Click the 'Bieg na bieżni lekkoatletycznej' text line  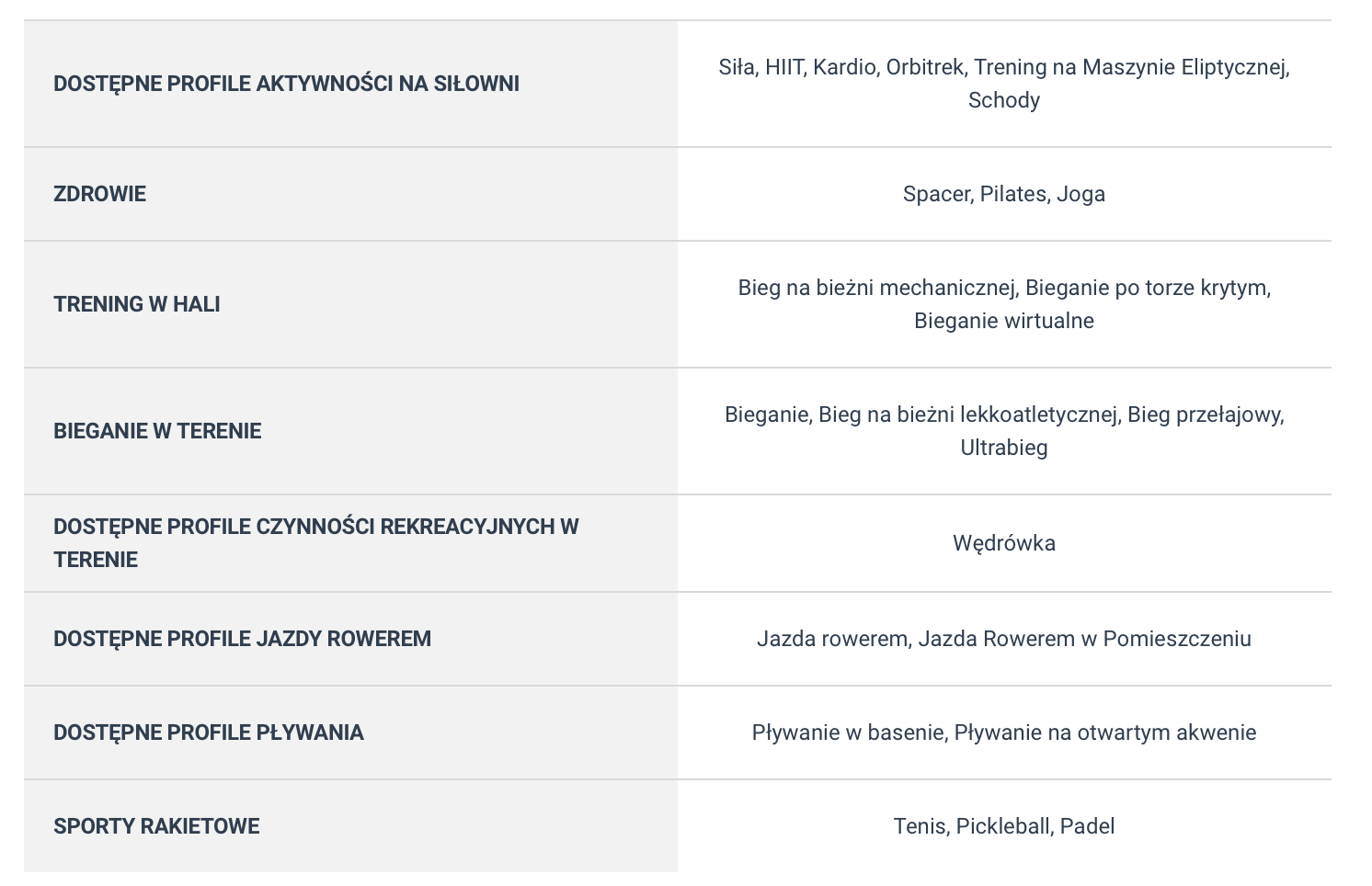[969, 415]
